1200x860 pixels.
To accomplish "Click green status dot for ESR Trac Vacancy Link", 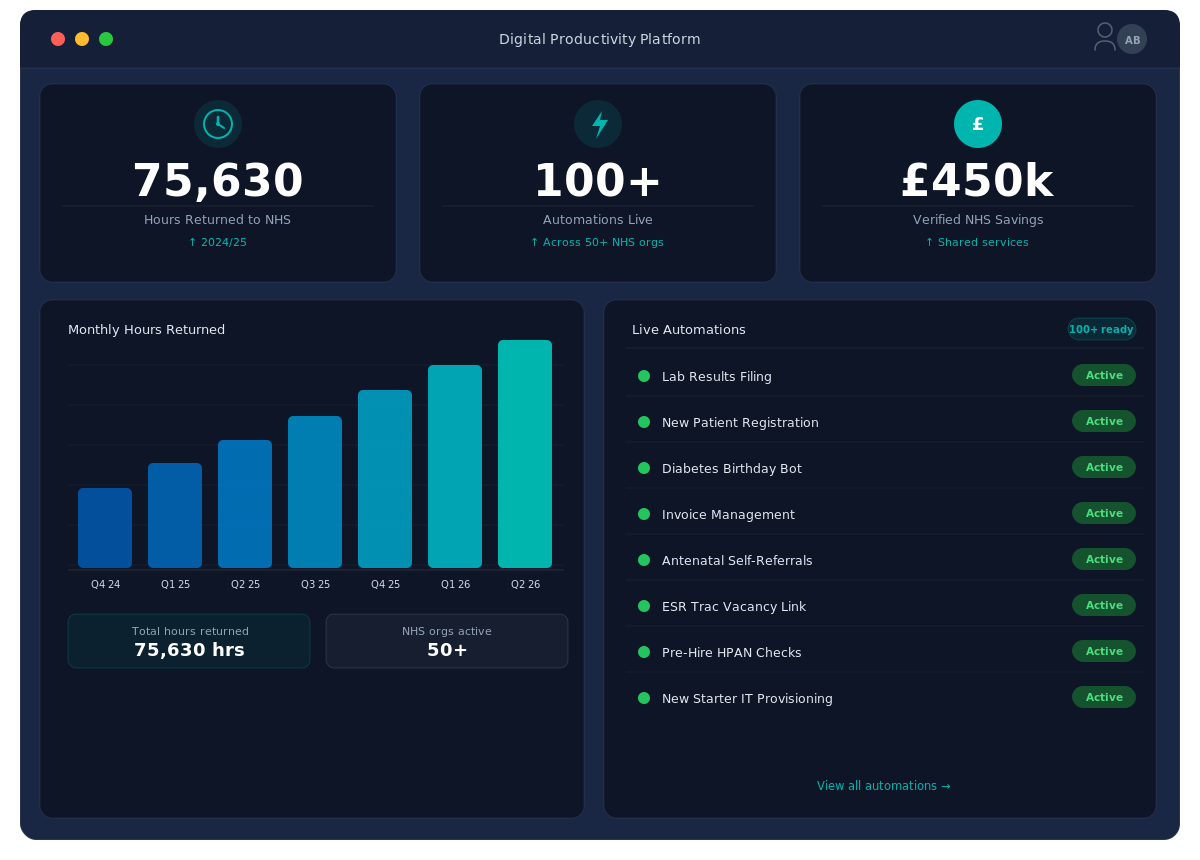I will tap(644, 606).
